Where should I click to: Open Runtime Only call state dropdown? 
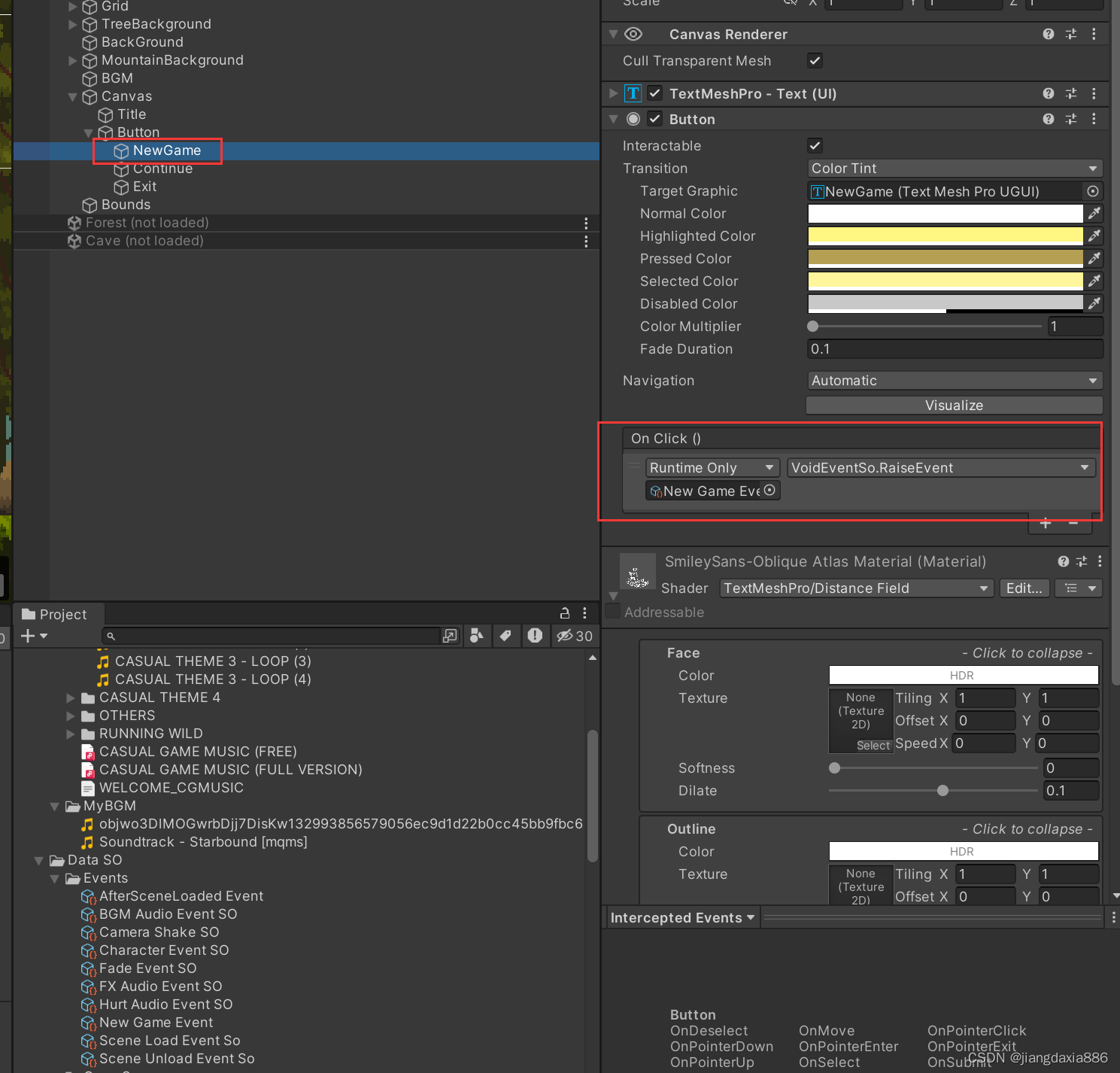coord(712,468)
